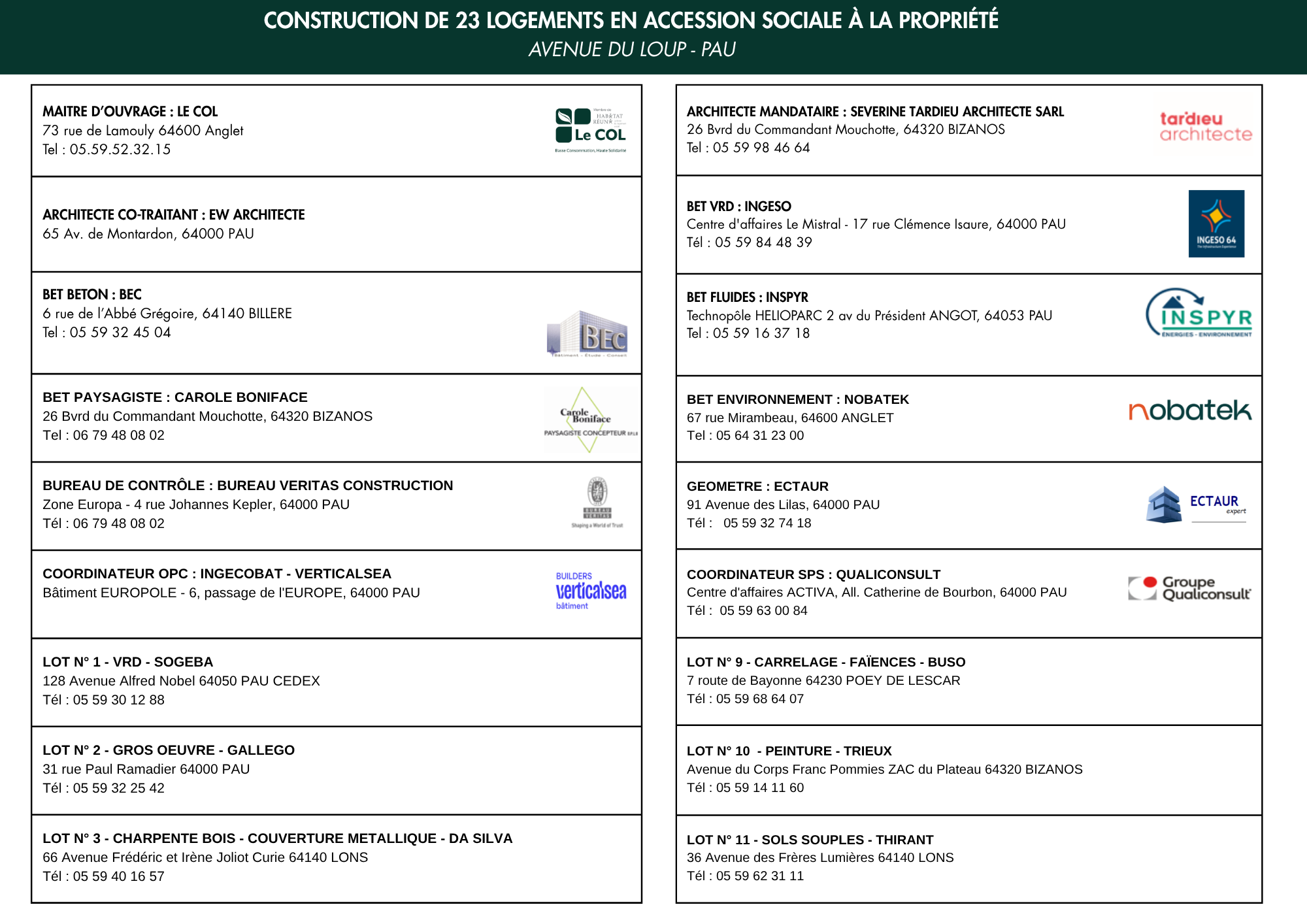Click heading "BET ENVIRONNEMENT : NOBATEK"
Image resolution: width=1307 pixels, height=924 pixels.
tap(798, 399)
